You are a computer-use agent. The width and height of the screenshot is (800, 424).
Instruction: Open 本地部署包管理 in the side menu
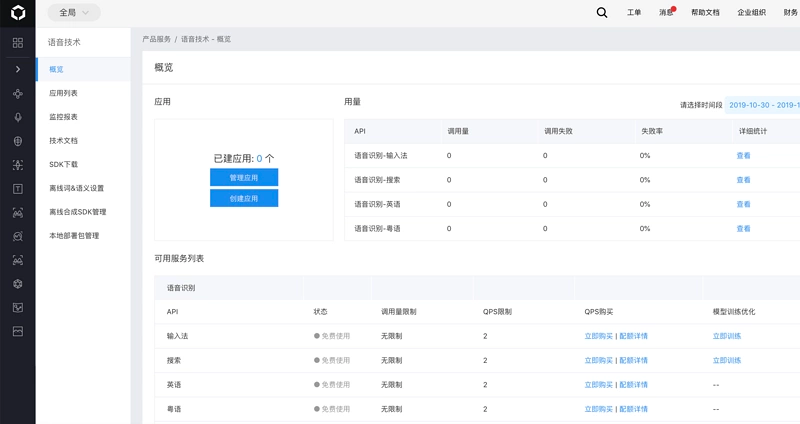74,236
